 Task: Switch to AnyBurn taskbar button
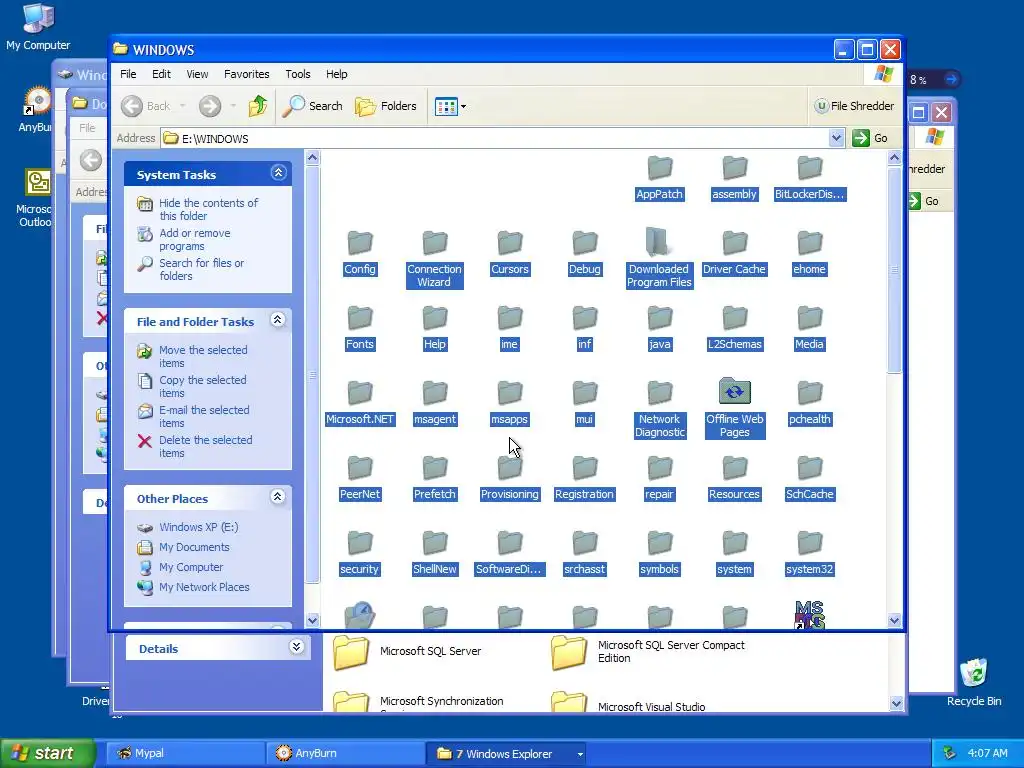pos(345,753)
